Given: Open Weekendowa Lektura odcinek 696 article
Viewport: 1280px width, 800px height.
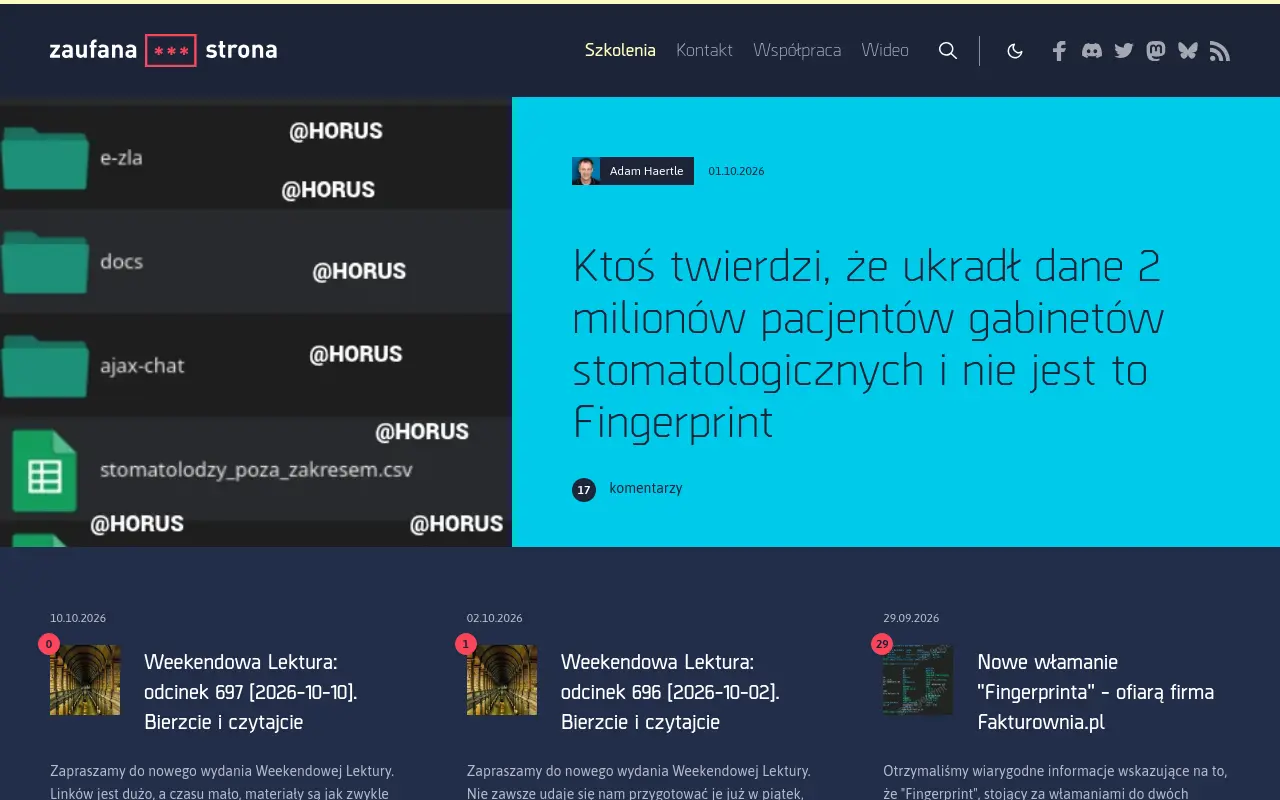Looking at the screenshot, I should (670, 692).
